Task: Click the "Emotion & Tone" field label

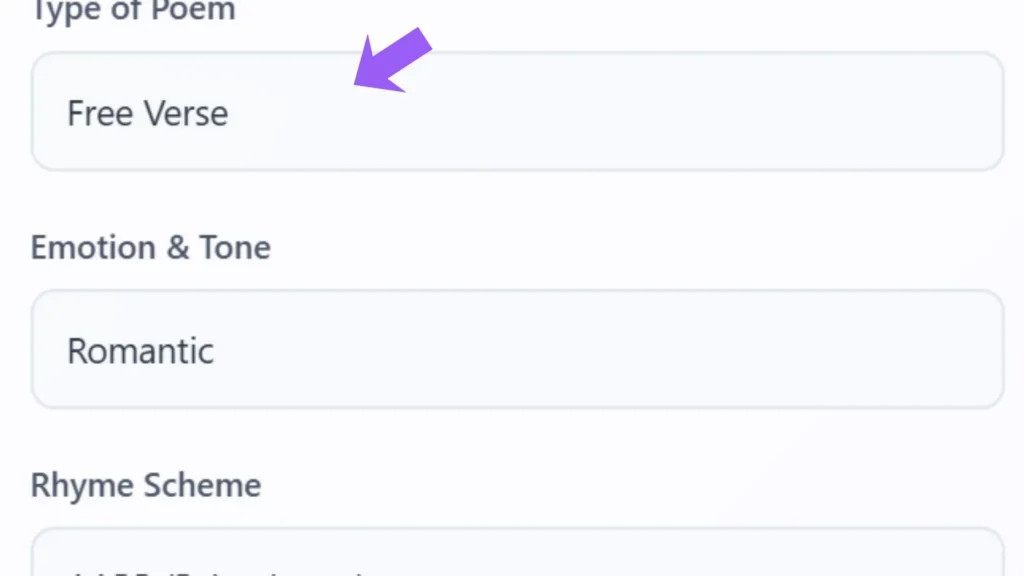Action: click(150, 247)
